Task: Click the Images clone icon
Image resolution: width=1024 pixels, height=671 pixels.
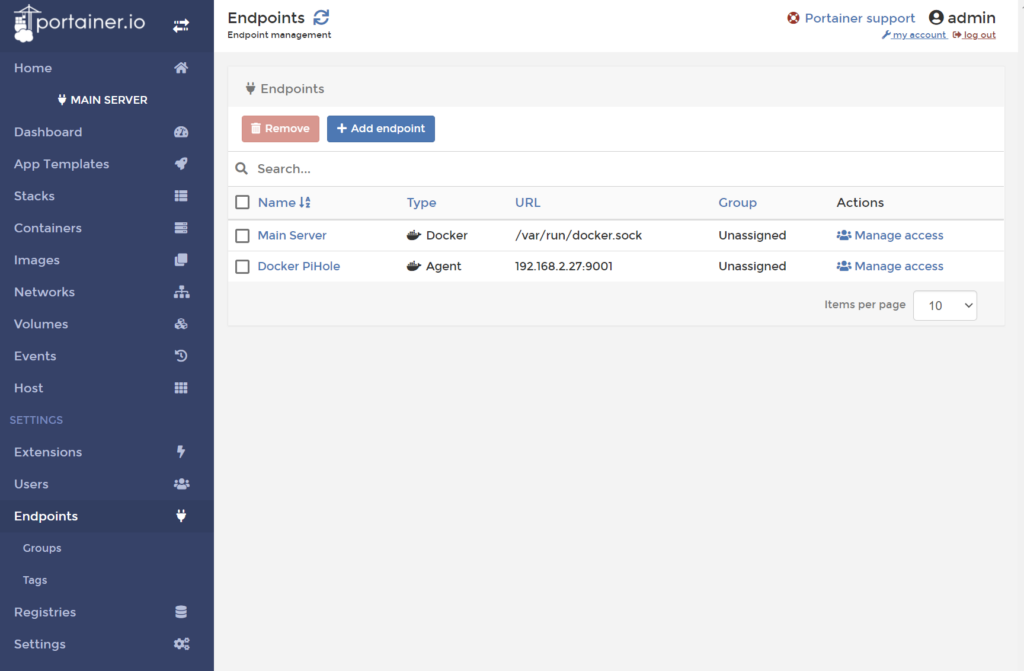Action: pyautogui.click(x=181, y=260)
